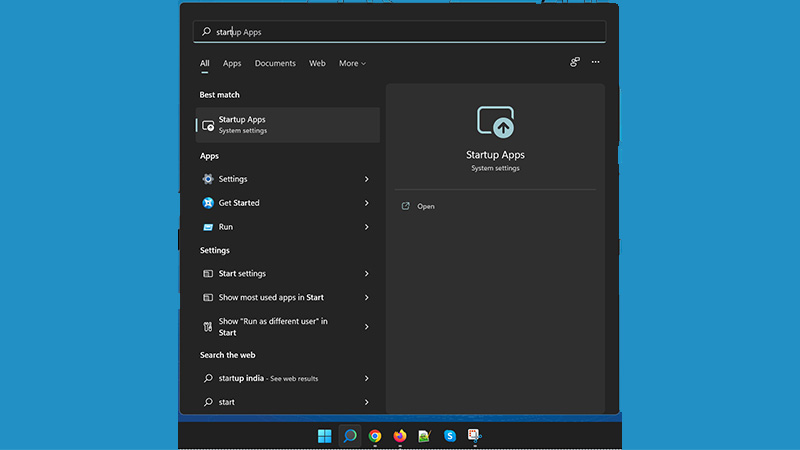The height and width of the screenshot is (450, 800).
Task: Open the Get Started app result
Action: point(288,203)
